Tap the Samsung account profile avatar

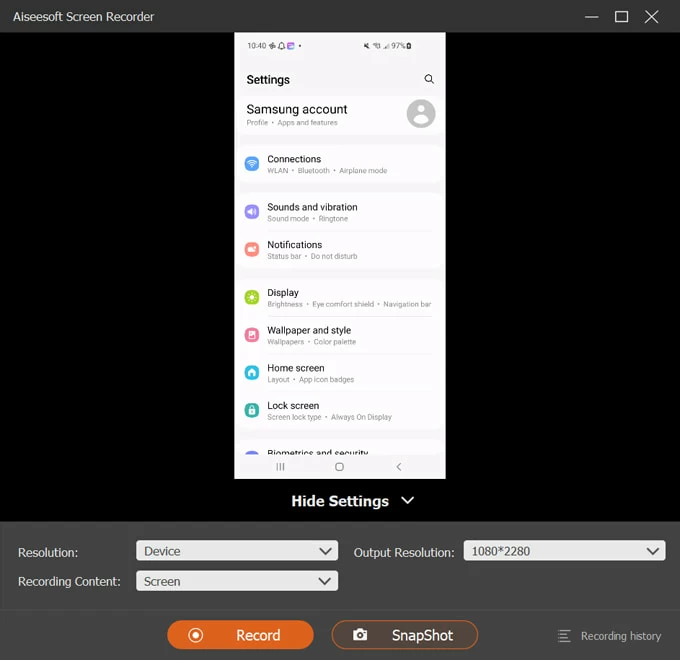[x=421, y=114]
